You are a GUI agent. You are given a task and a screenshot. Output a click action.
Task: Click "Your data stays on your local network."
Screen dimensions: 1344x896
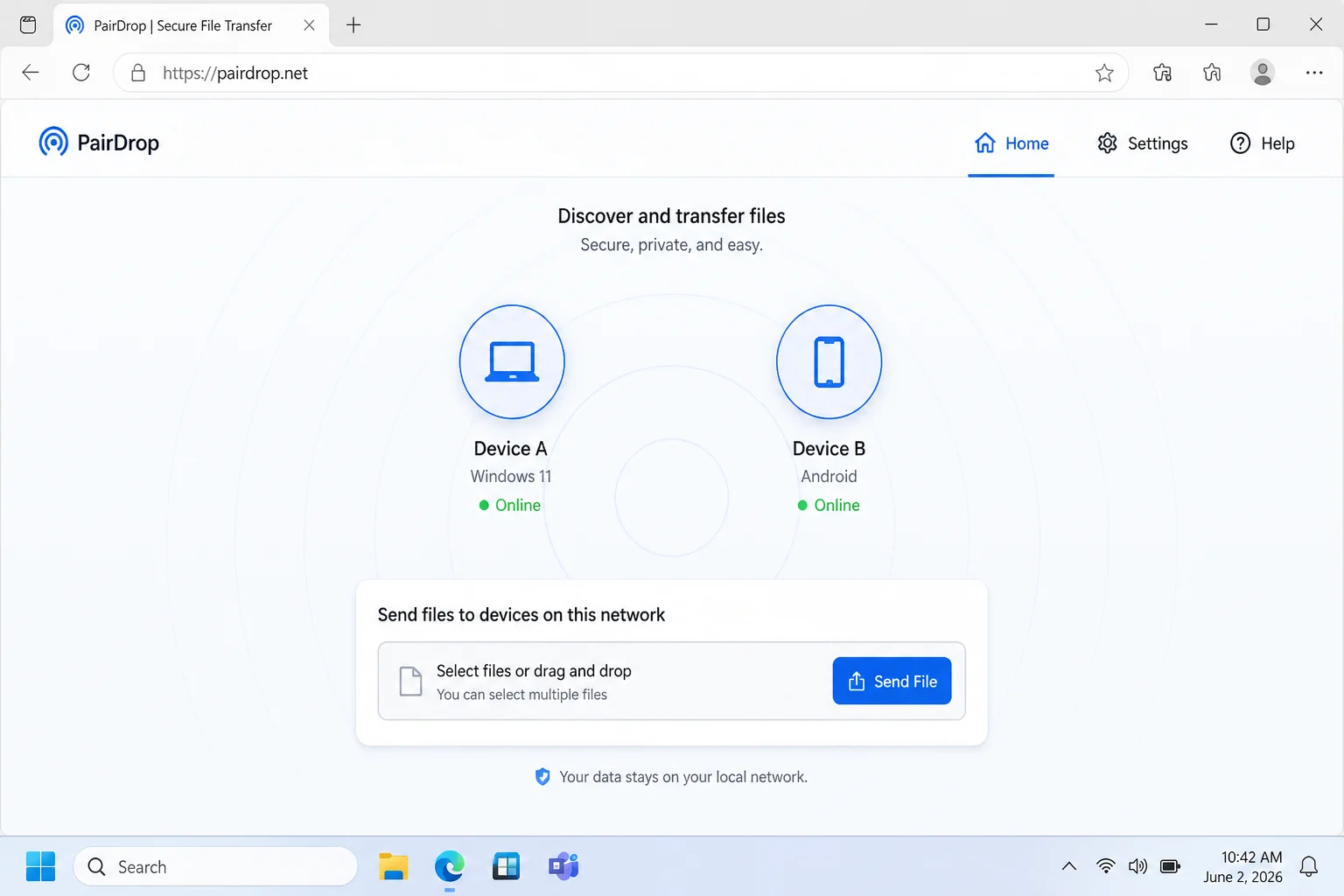(x=683, y=777)
